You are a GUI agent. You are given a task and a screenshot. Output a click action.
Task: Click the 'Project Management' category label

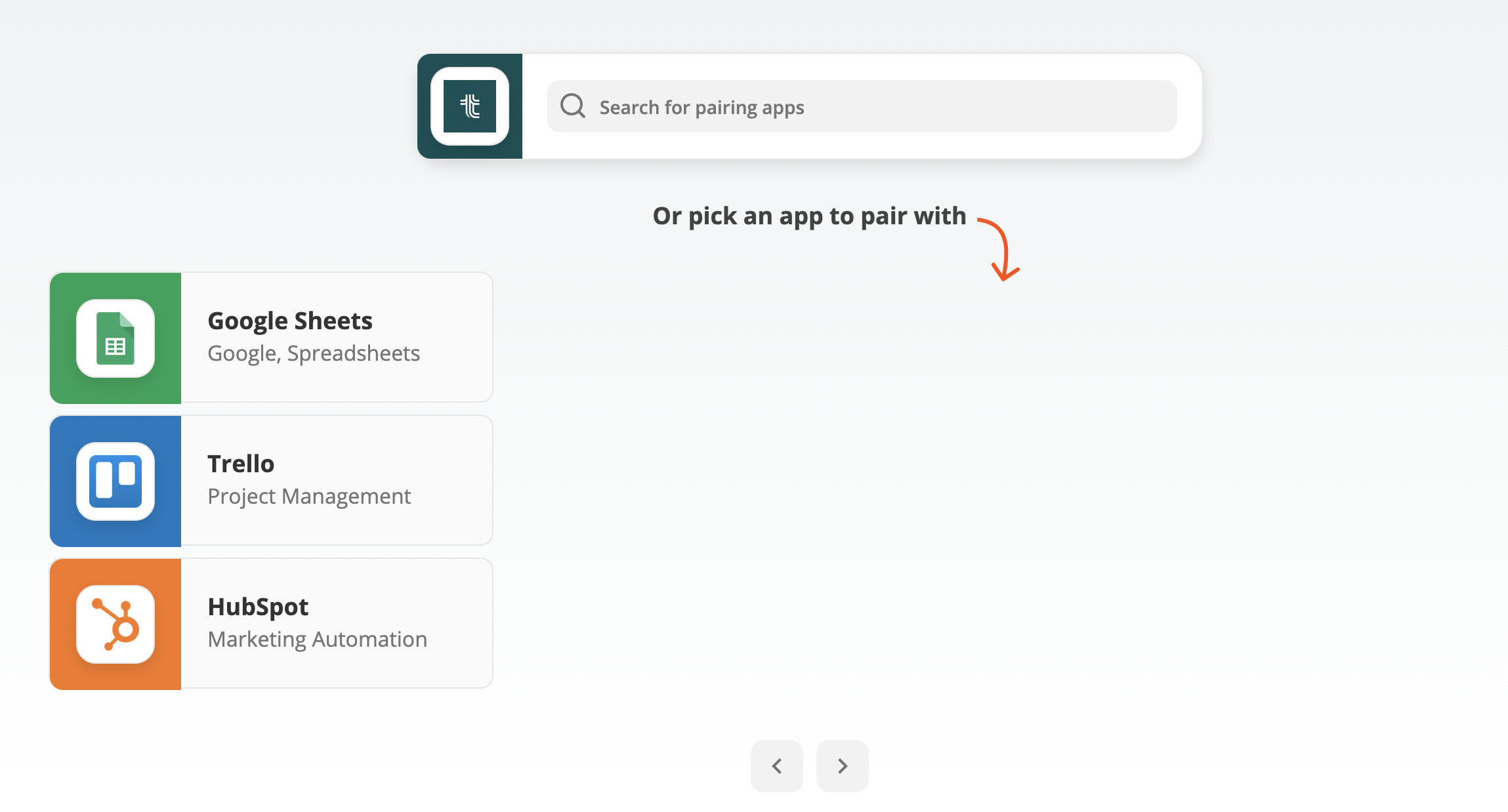coord(309,497)
